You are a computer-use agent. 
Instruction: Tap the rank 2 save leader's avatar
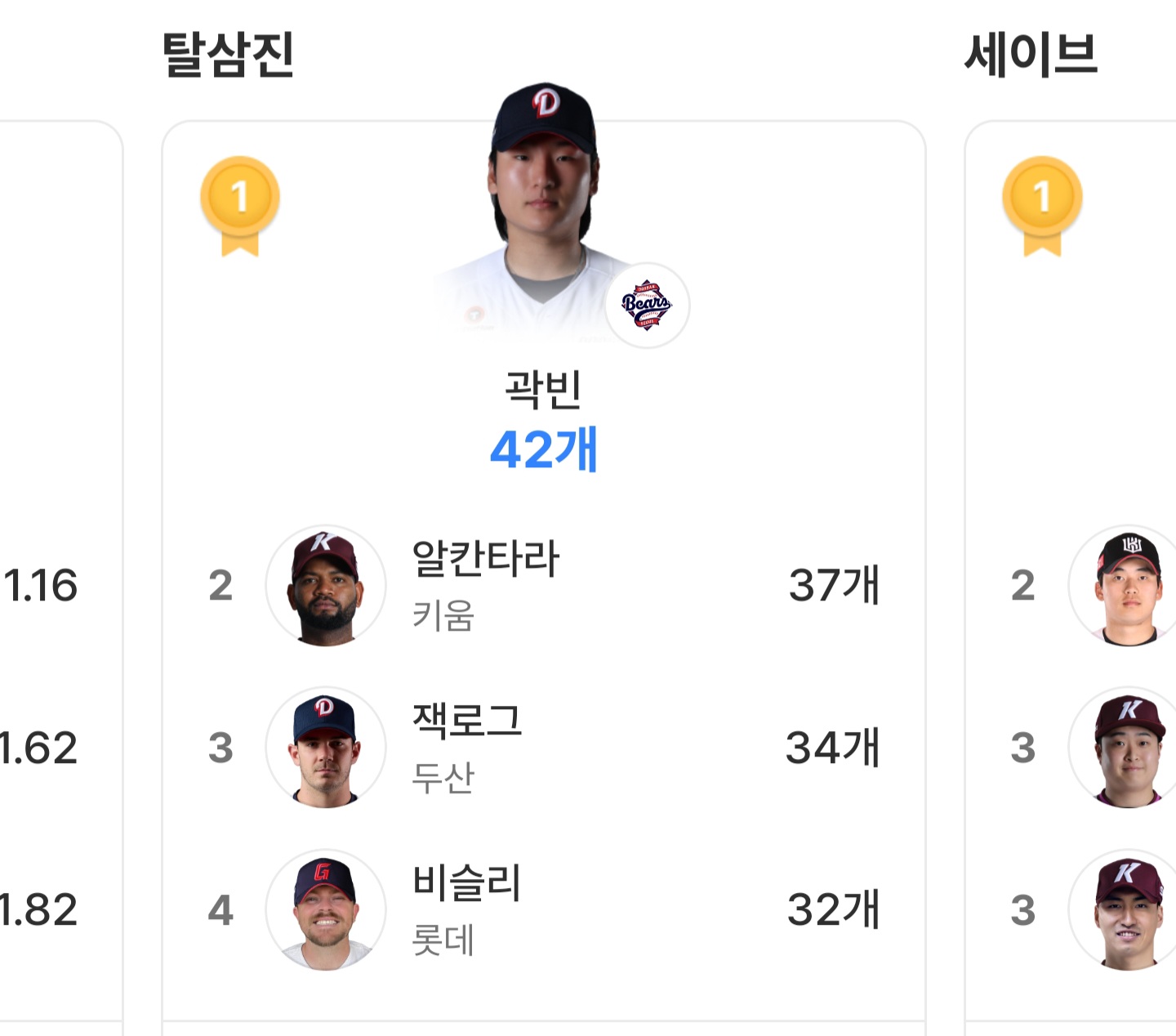tap(1128, 585)
